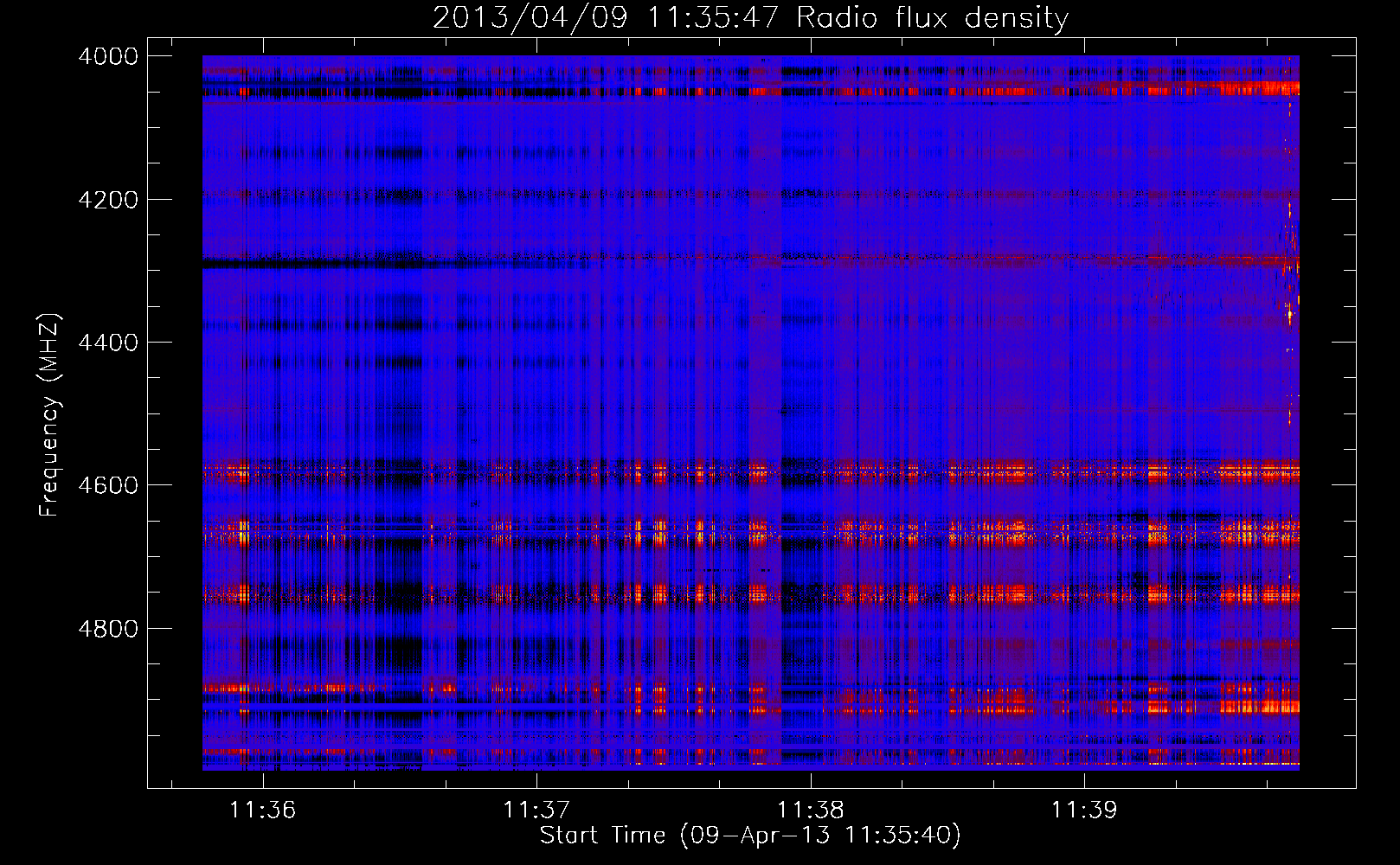This screenshot has width=1400, height=865.
Task: Click the 4400 frequency tick label
Action: [x=108, y=343]
